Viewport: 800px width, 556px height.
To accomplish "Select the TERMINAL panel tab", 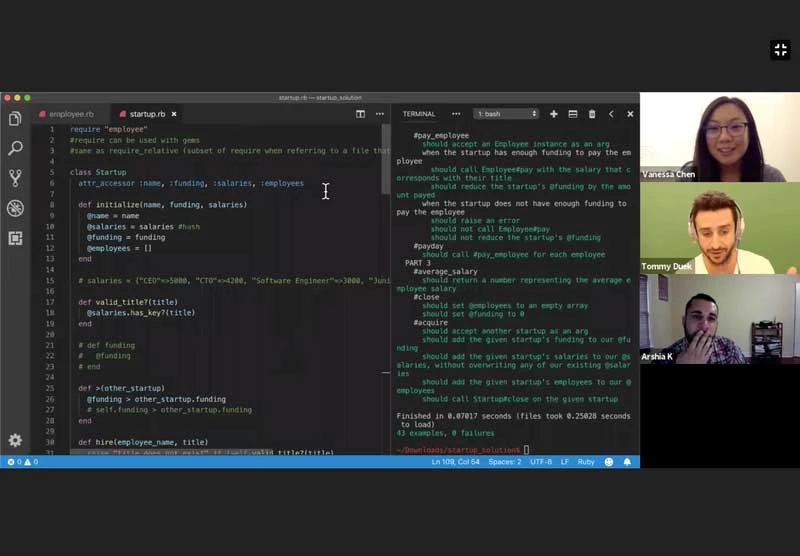I will (x=419, y=114).
